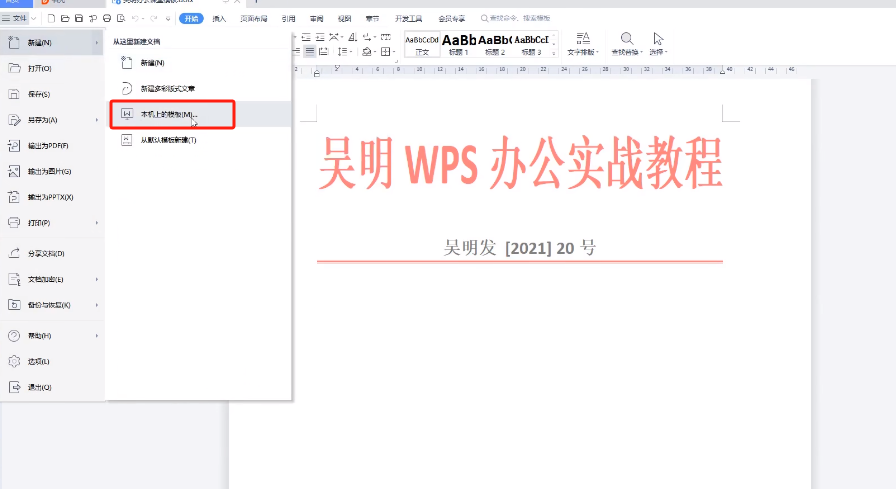Choose 新建(N) in the submenu panel

[x=200, y=63]
